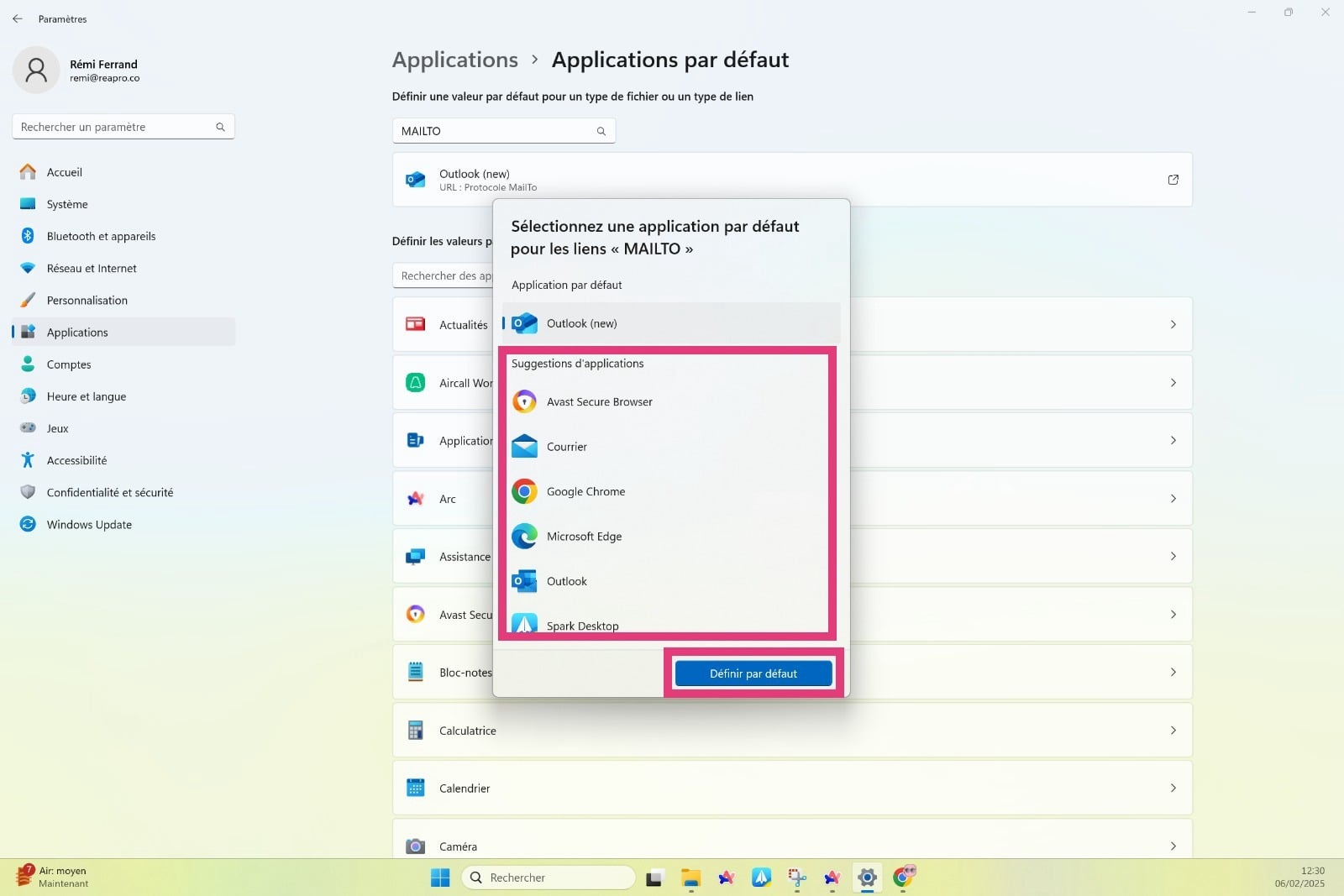Open the Arc row chevron
Image resolution: width=1344 pixels, height=896 pixels.
coord(1173,499)
